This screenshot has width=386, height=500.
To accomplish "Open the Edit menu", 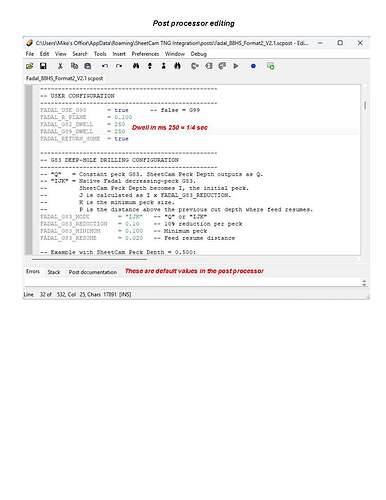I will (x=44, y=54).
